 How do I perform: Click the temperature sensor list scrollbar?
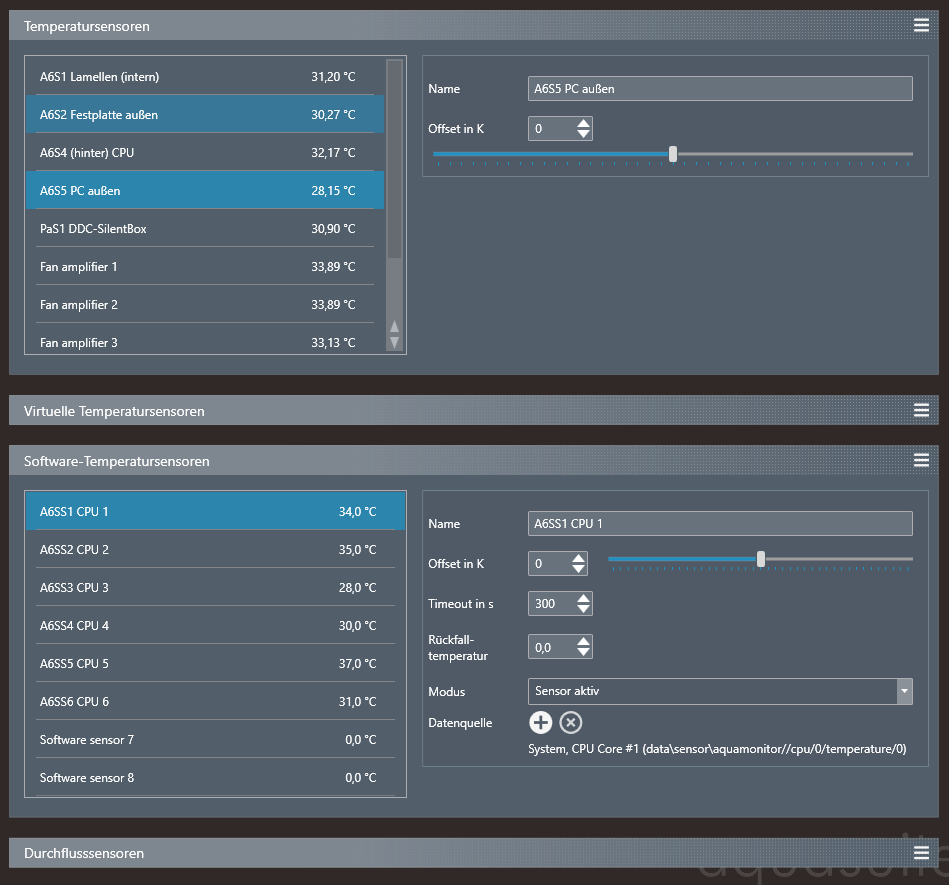click(394, 160)
